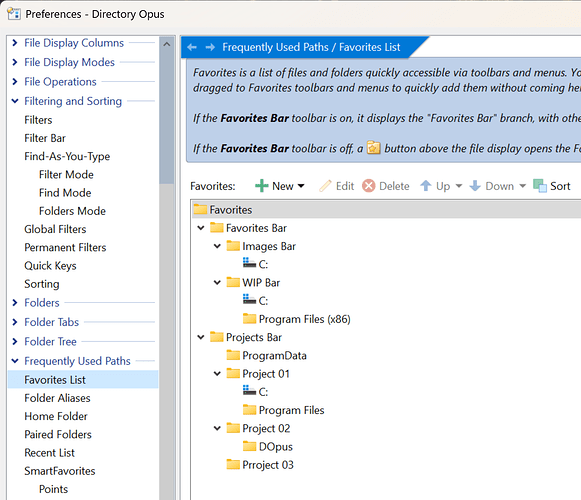Select Favorites List in the sidebar
The width and height of the screenshot is (581, 500).
click(x=83, y=380)
